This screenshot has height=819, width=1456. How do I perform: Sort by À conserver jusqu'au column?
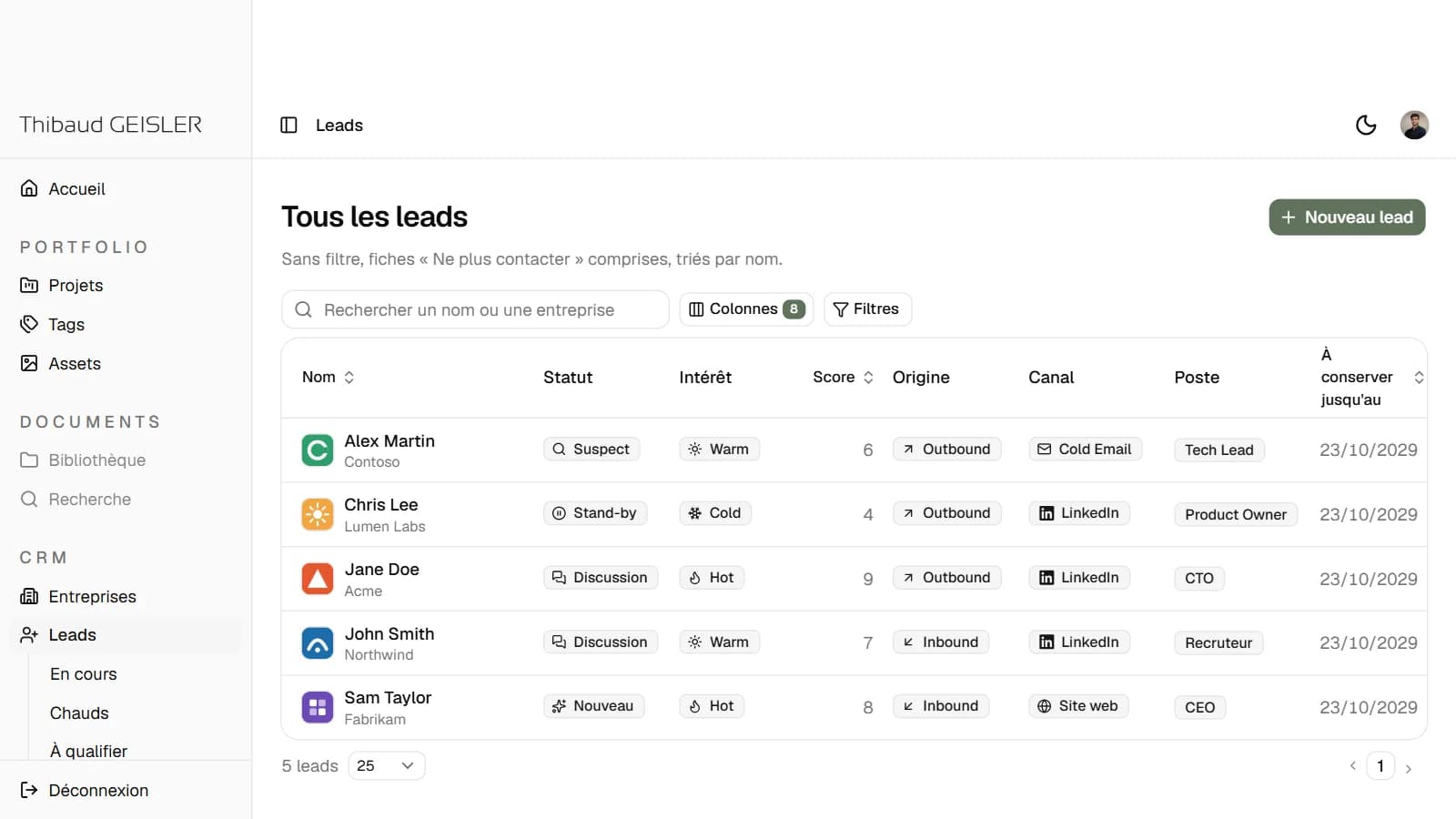(1372, 377)
